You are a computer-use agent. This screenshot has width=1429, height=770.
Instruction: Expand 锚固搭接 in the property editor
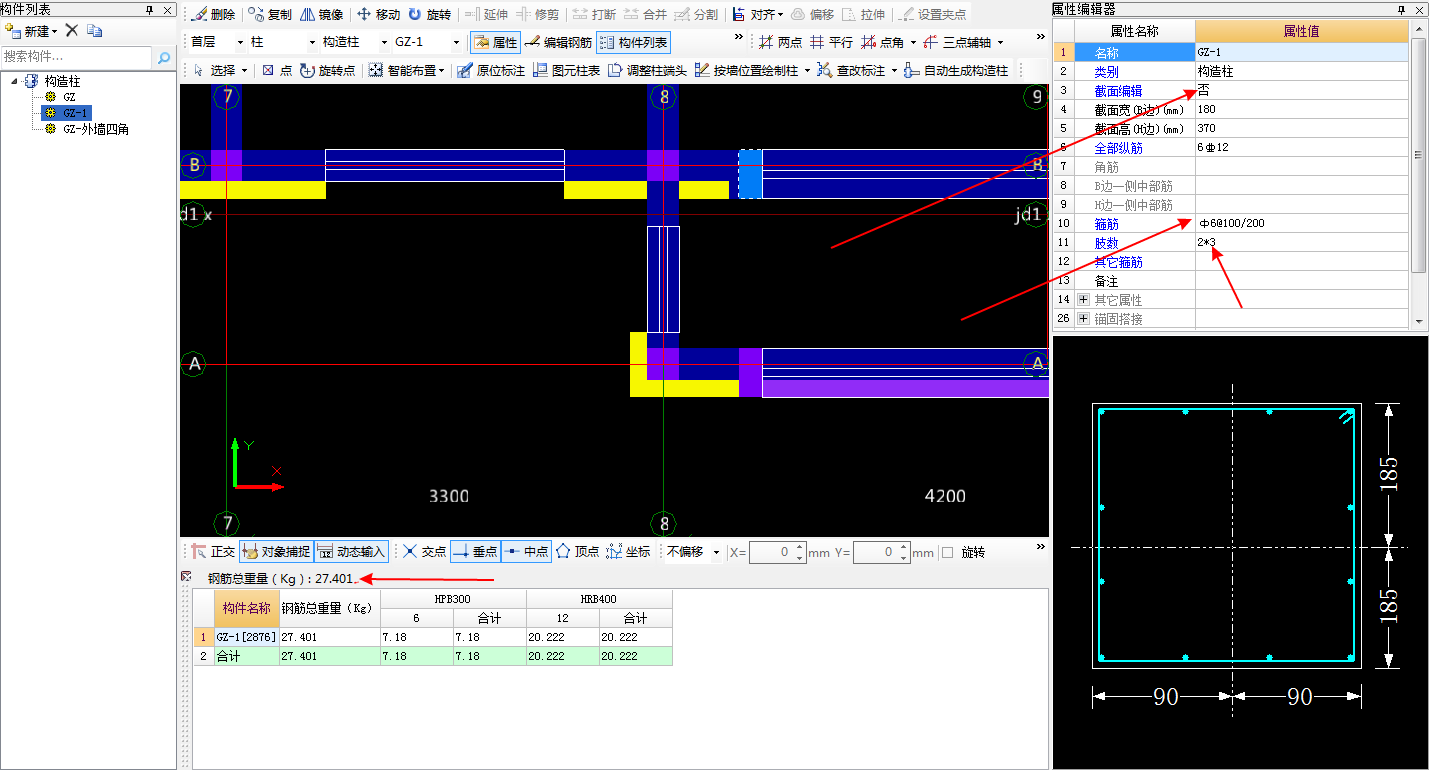(1084, 319)
